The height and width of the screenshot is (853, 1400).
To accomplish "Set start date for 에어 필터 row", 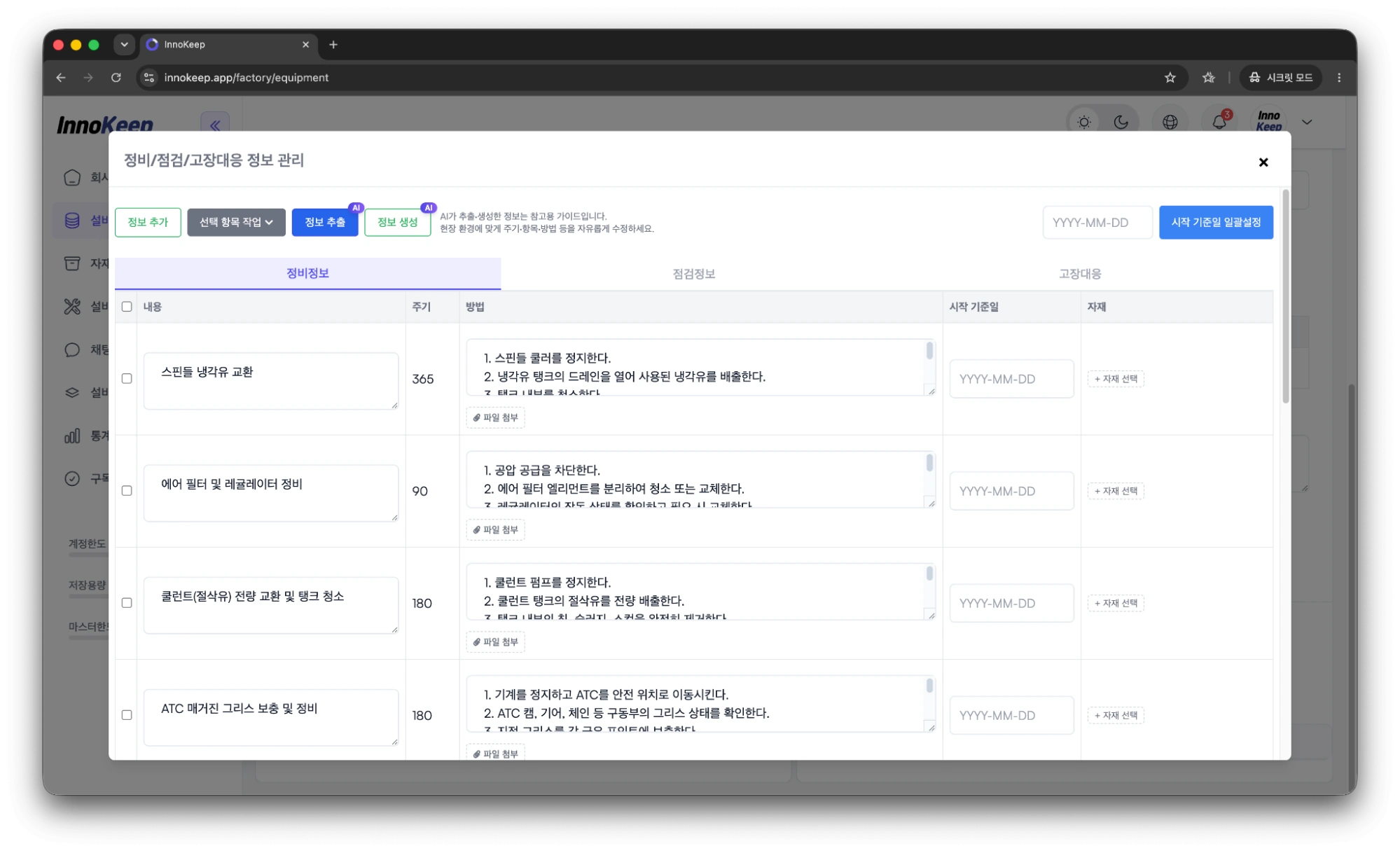I will tap(1011, 491).
